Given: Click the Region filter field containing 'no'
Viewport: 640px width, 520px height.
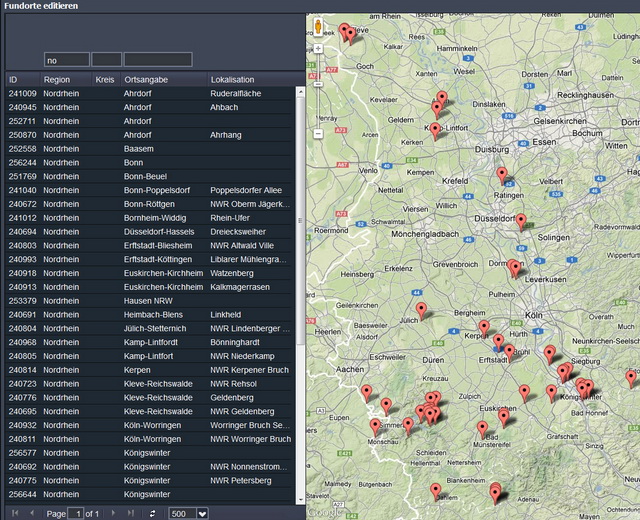Looking at the screenshot, I should tap(66, 60).
